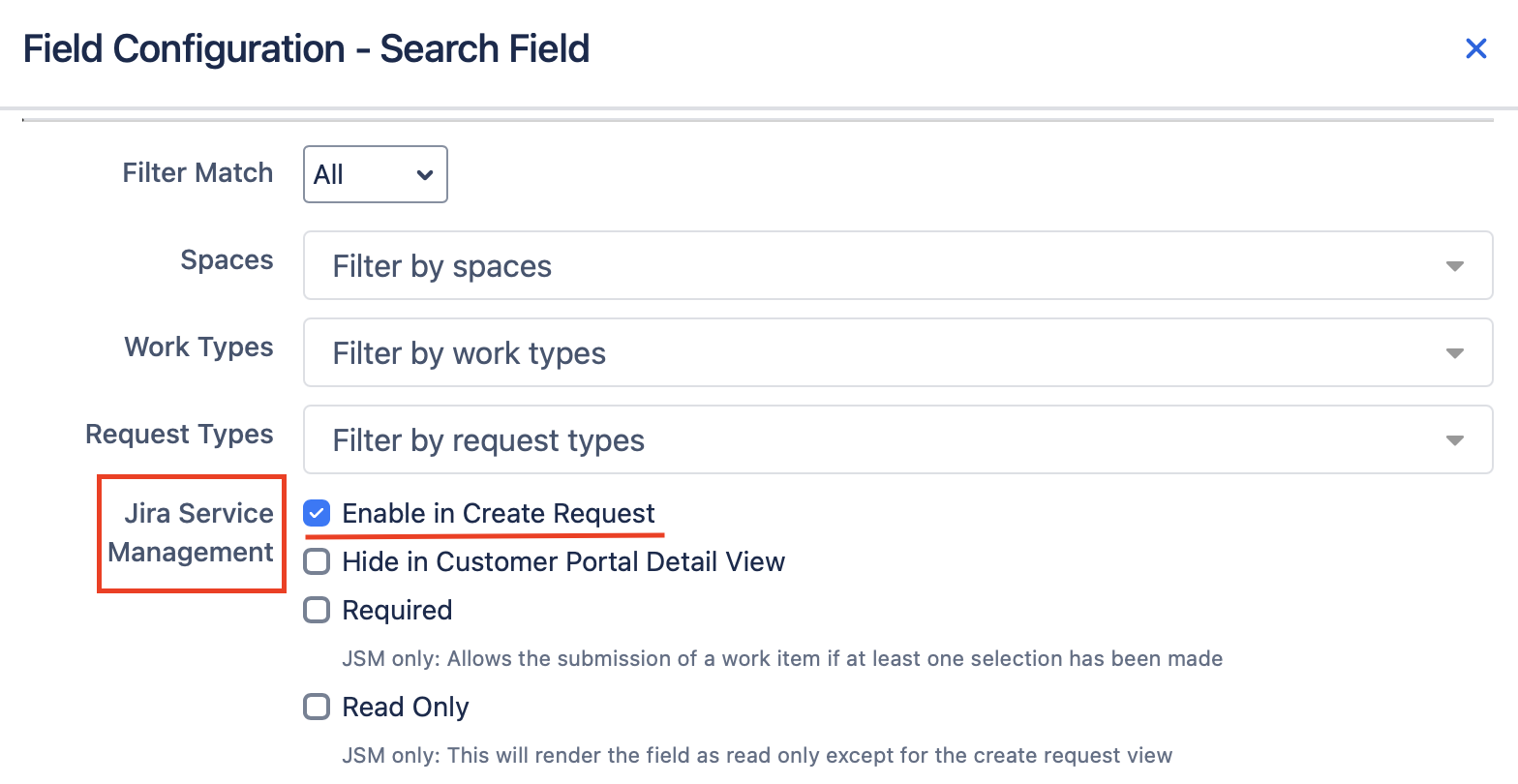Uncheck the Enable in Create Request checkbox
1518x784 pixels.
click(x=318, y=513)
